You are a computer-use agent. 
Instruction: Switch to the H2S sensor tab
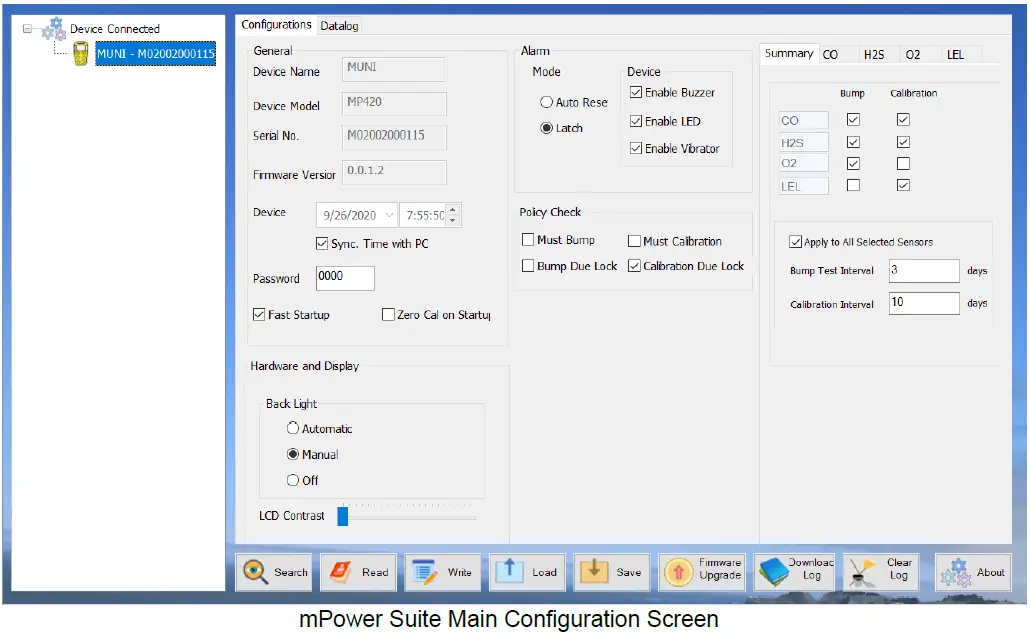(x=874, y=55)
